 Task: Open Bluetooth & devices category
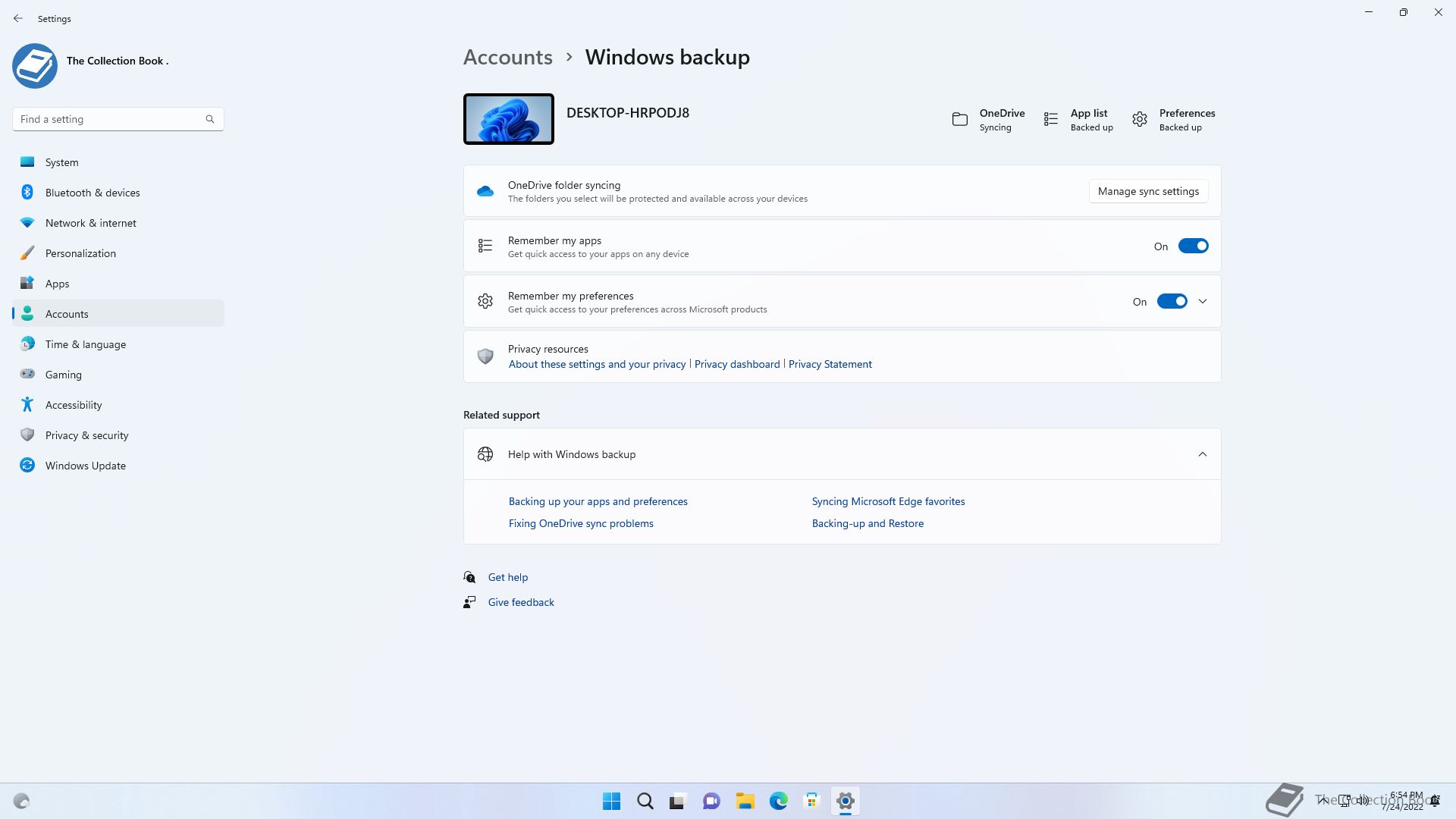pos(118,193)
